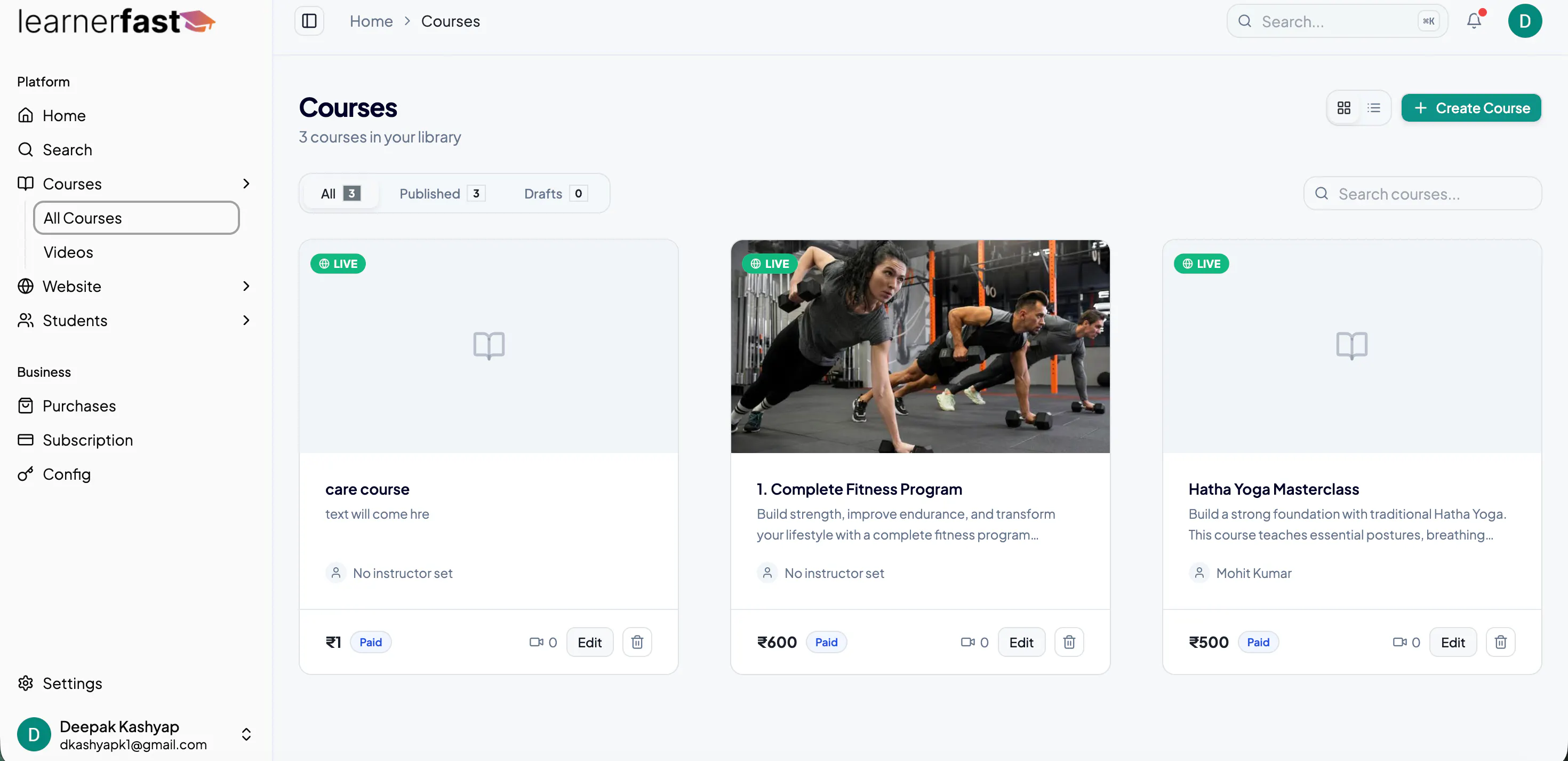Switch to list view layout
The image size is (1568, 761).
click(1374, 108)
